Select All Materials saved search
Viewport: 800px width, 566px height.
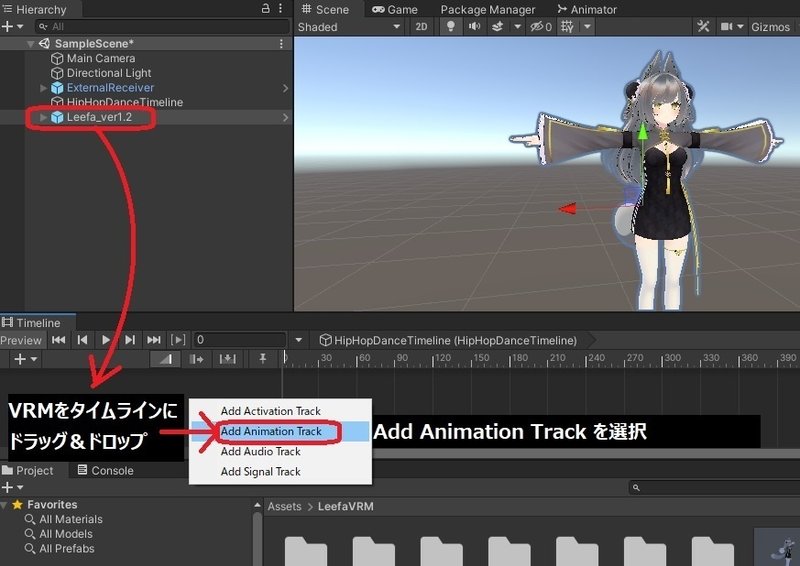(64, 520)
